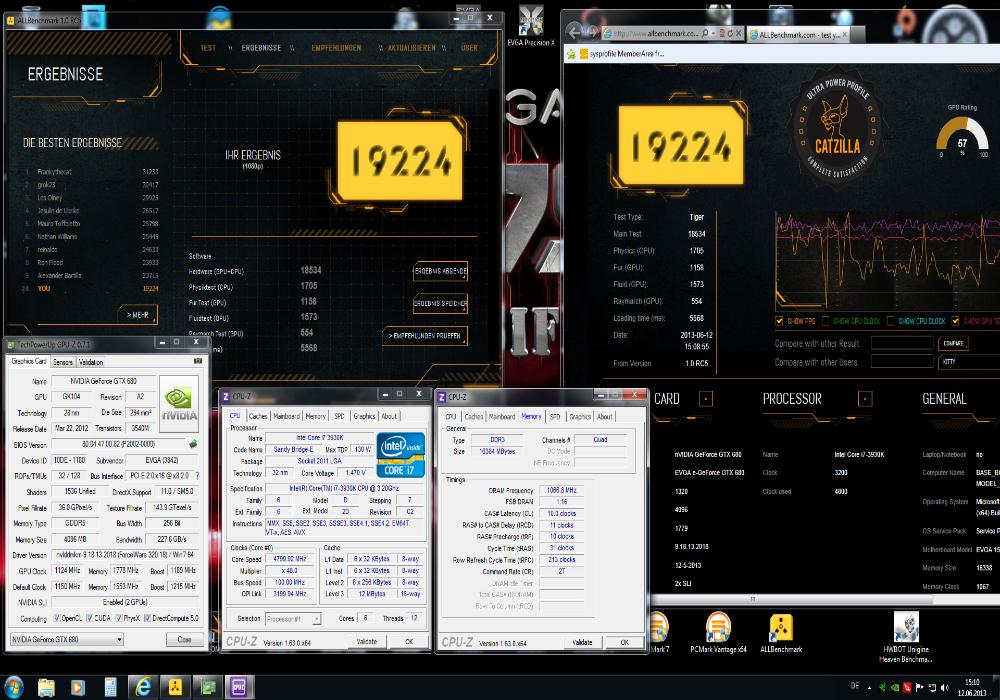Toggle the PhysX checkbox in GPU-Z
The width and height of the screenshot is (1000, 700).
pos(118,618)
